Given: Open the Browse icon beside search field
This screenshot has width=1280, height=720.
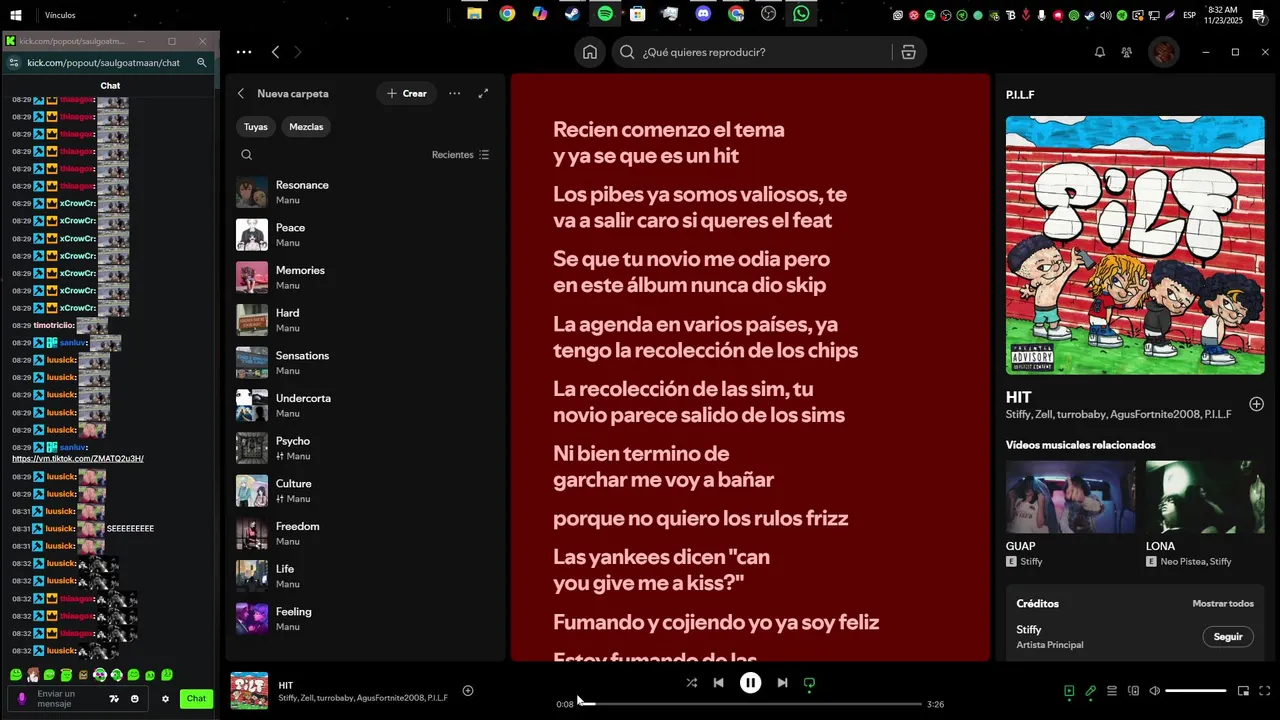Looking at the screenshot, I should 908,52.
